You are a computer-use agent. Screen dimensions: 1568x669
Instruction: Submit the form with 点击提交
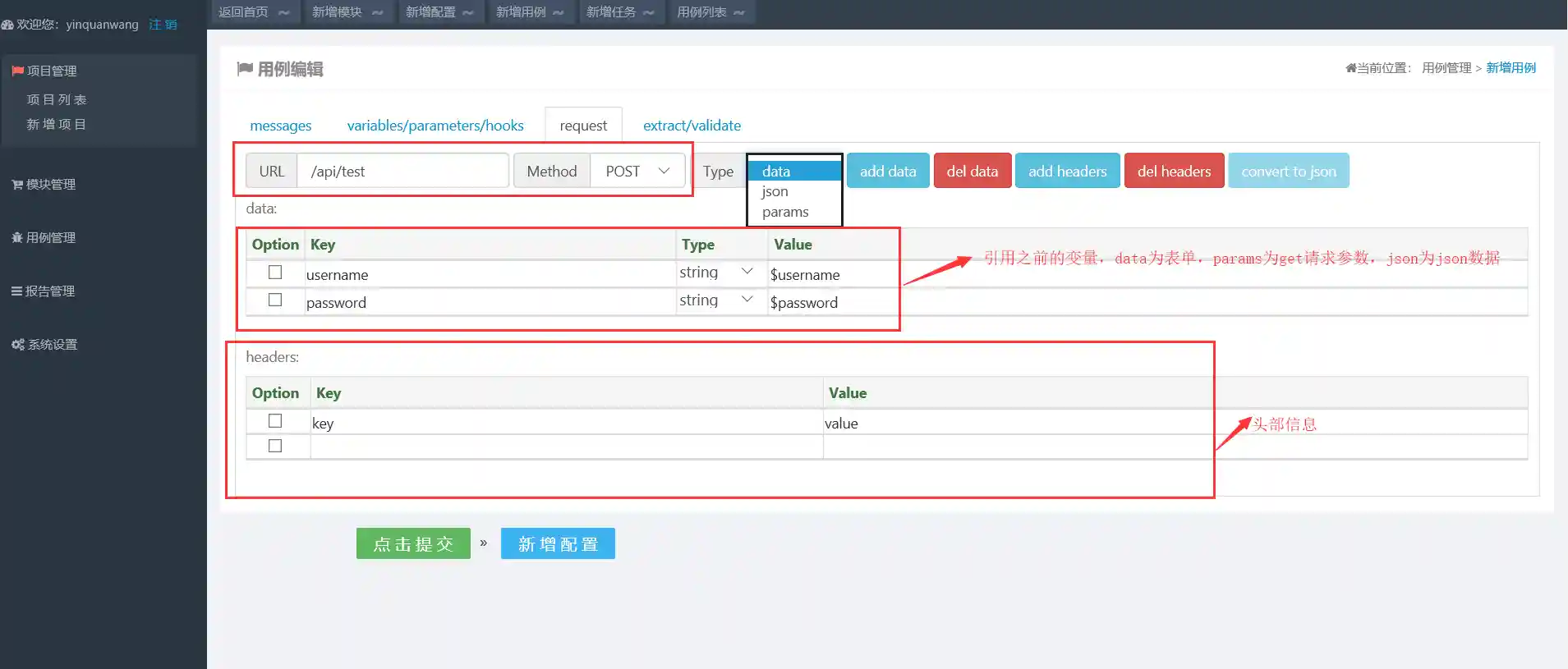[413, 543]
